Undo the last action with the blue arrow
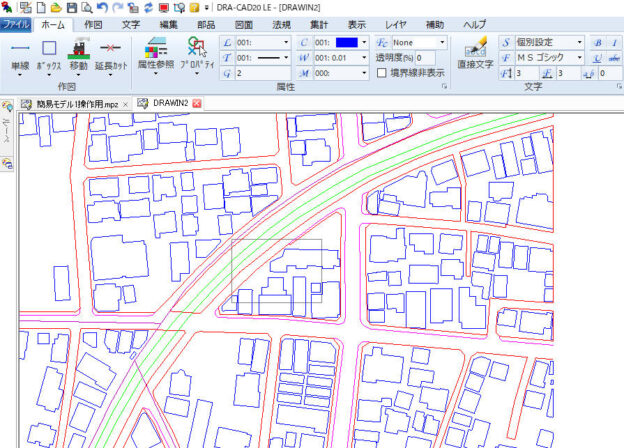The width and height of the screenshot is (624, 448). pyautogui.click(x=102, y=7)
